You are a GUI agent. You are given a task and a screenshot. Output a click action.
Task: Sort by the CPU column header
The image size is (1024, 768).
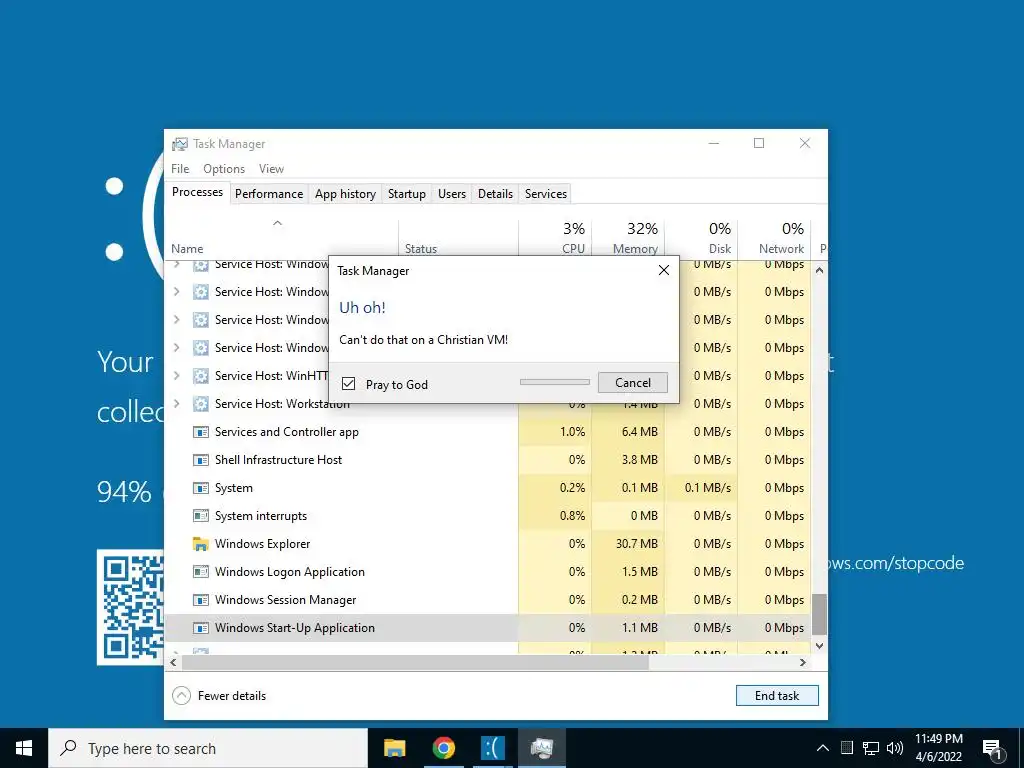(555, 238)
